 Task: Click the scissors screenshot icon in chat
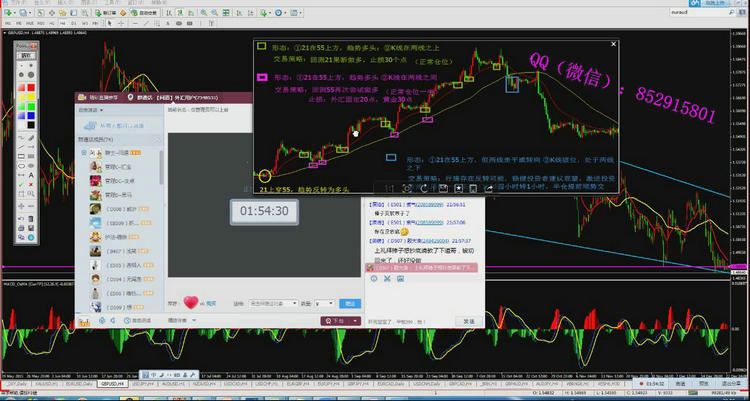[x=387, y=278]
